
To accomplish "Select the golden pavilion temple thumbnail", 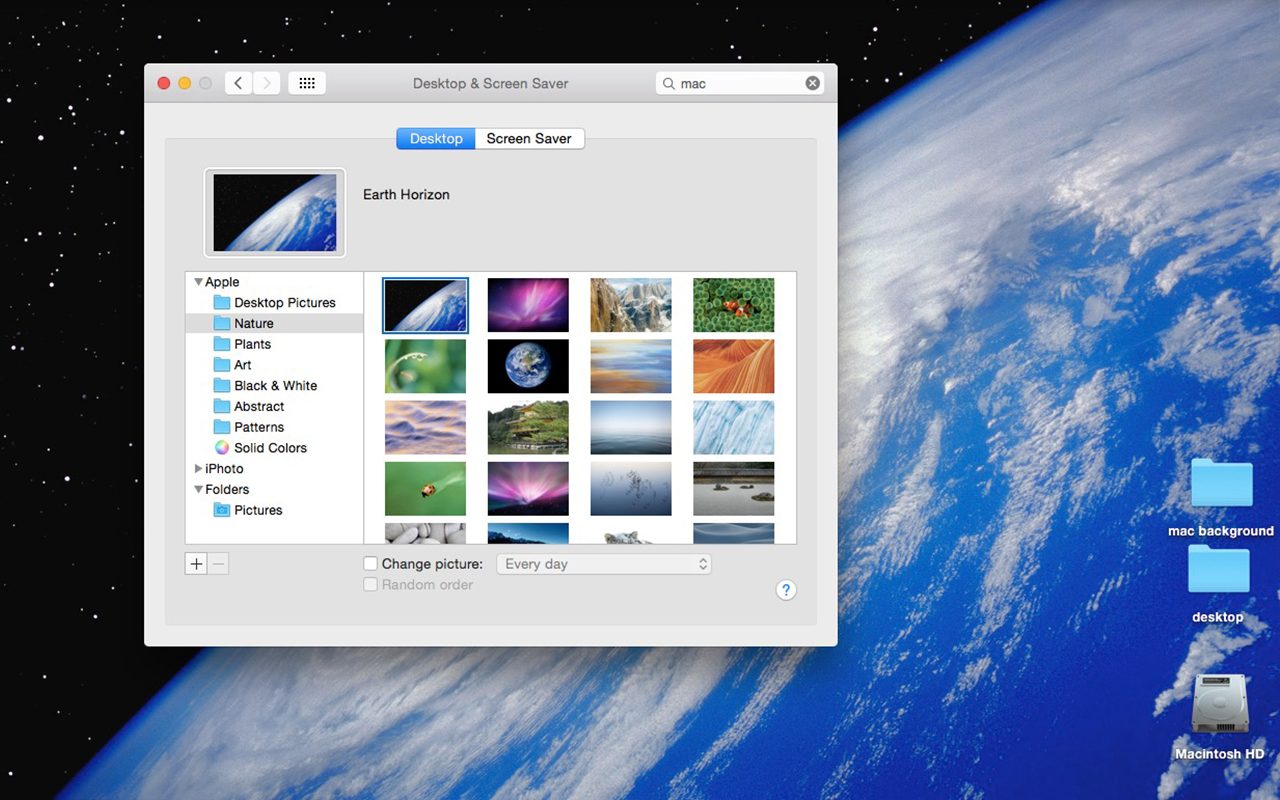I will (528, 427).
